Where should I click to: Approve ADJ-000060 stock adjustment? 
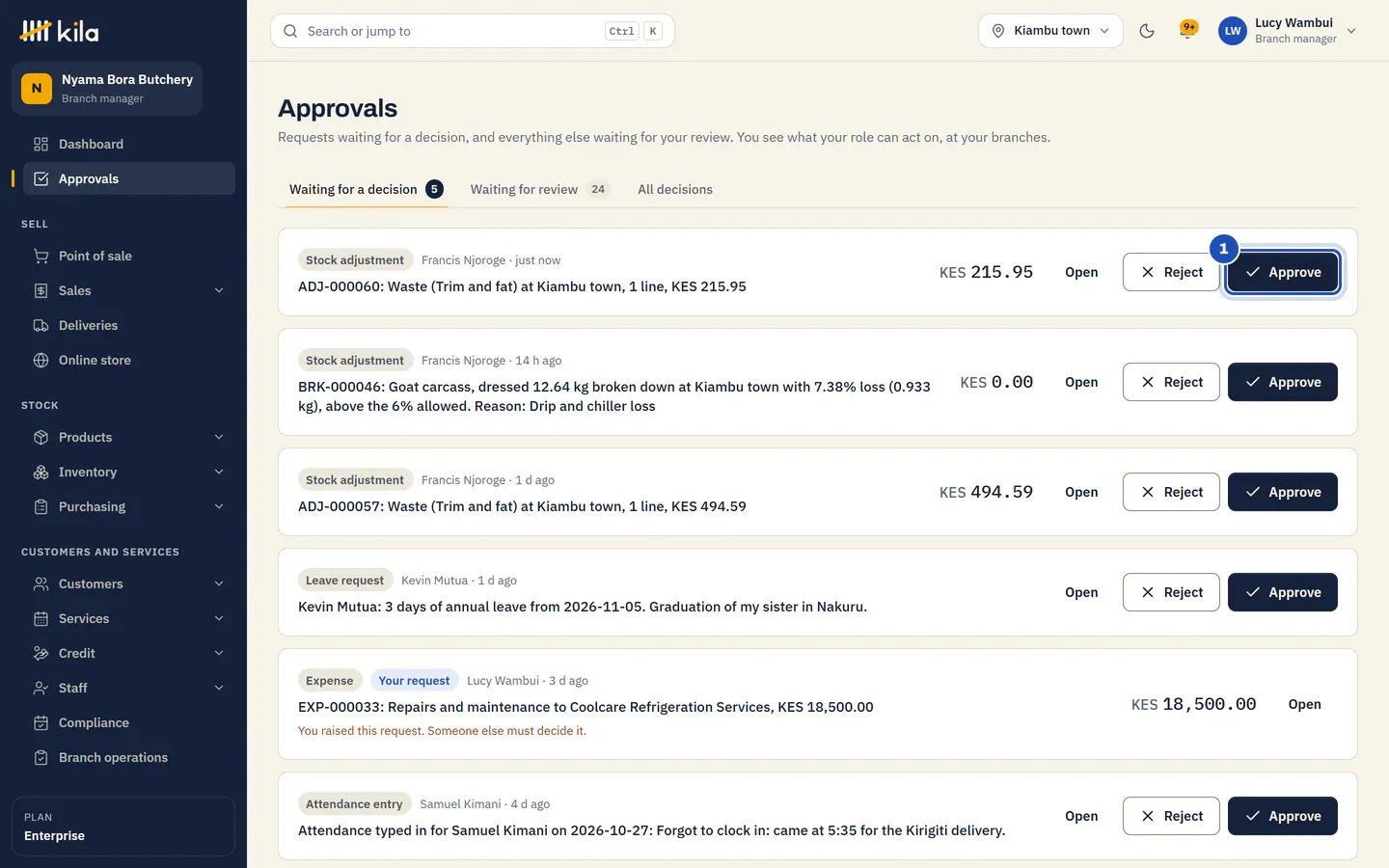pos(1283,272)
